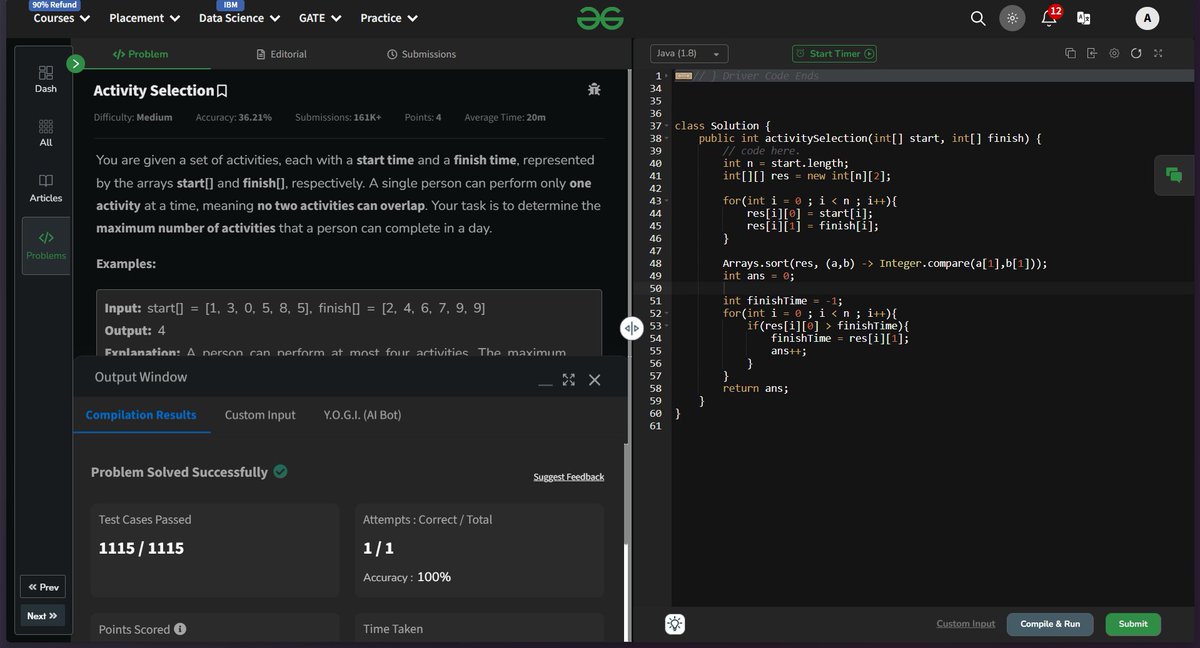Switch to the Editorial tab
The width and height of the screenshot is (1200, 648).
pyautogui.click(x=282, y=54)
